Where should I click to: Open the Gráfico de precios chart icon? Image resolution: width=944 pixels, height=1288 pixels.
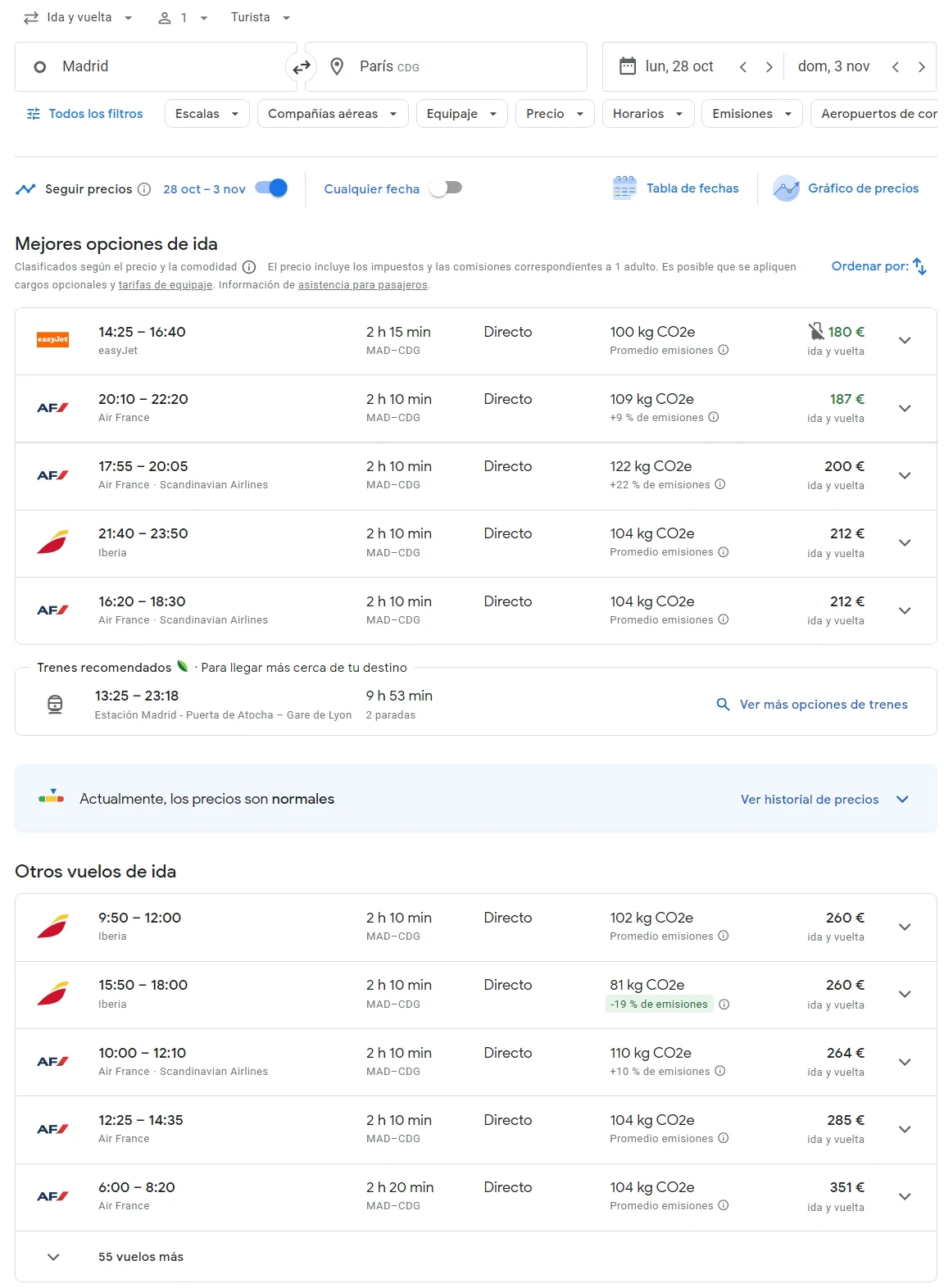pyautogui.click(x=786, y=188)
